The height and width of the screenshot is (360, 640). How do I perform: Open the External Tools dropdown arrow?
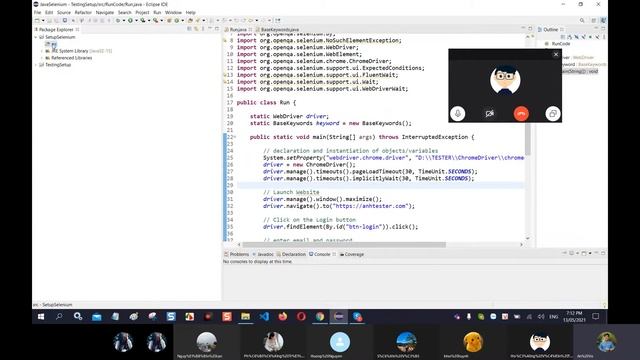pyautogui.click(x=161, y=20)
